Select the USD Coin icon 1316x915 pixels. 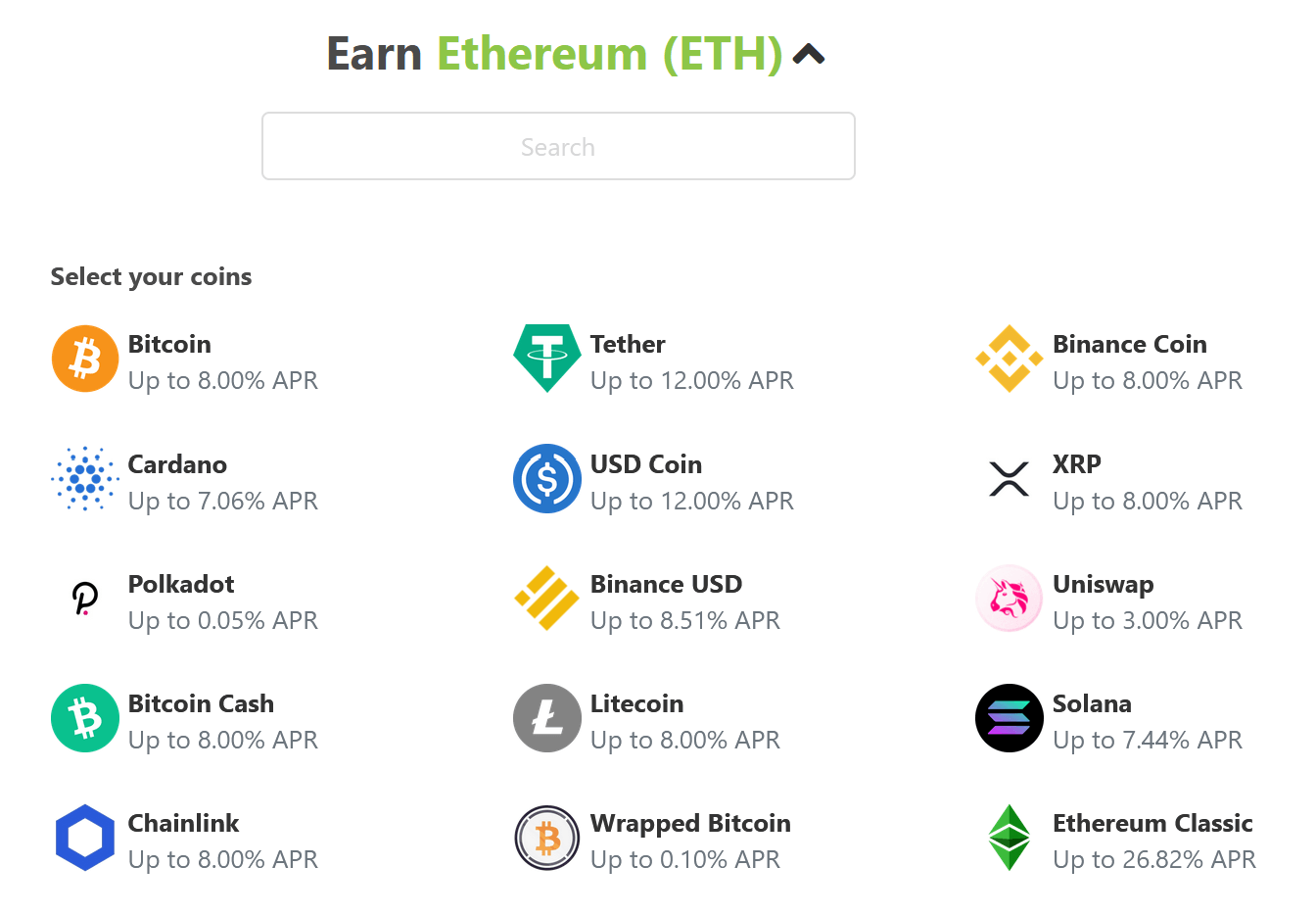pos(547,479)
